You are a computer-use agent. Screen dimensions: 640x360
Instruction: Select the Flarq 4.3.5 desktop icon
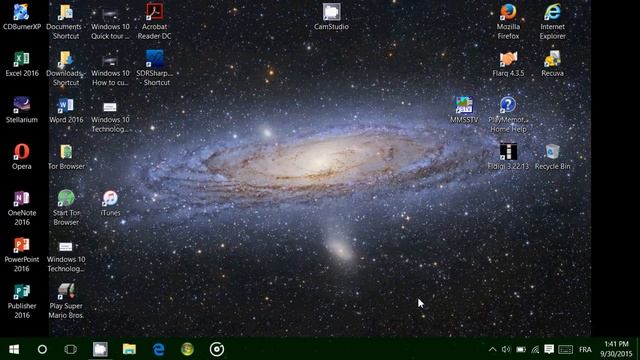[x=508, y=64]
